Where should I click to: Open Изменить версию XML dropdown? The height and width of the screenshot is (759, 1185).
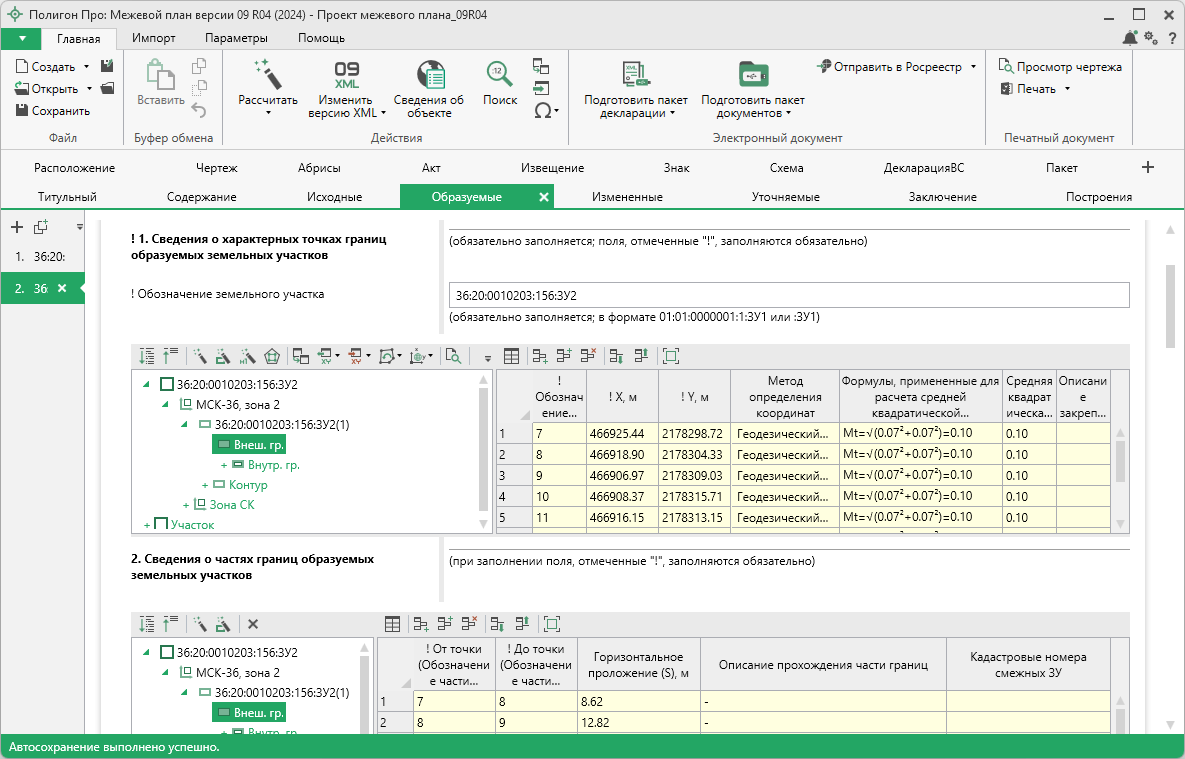tap(346, 107)
